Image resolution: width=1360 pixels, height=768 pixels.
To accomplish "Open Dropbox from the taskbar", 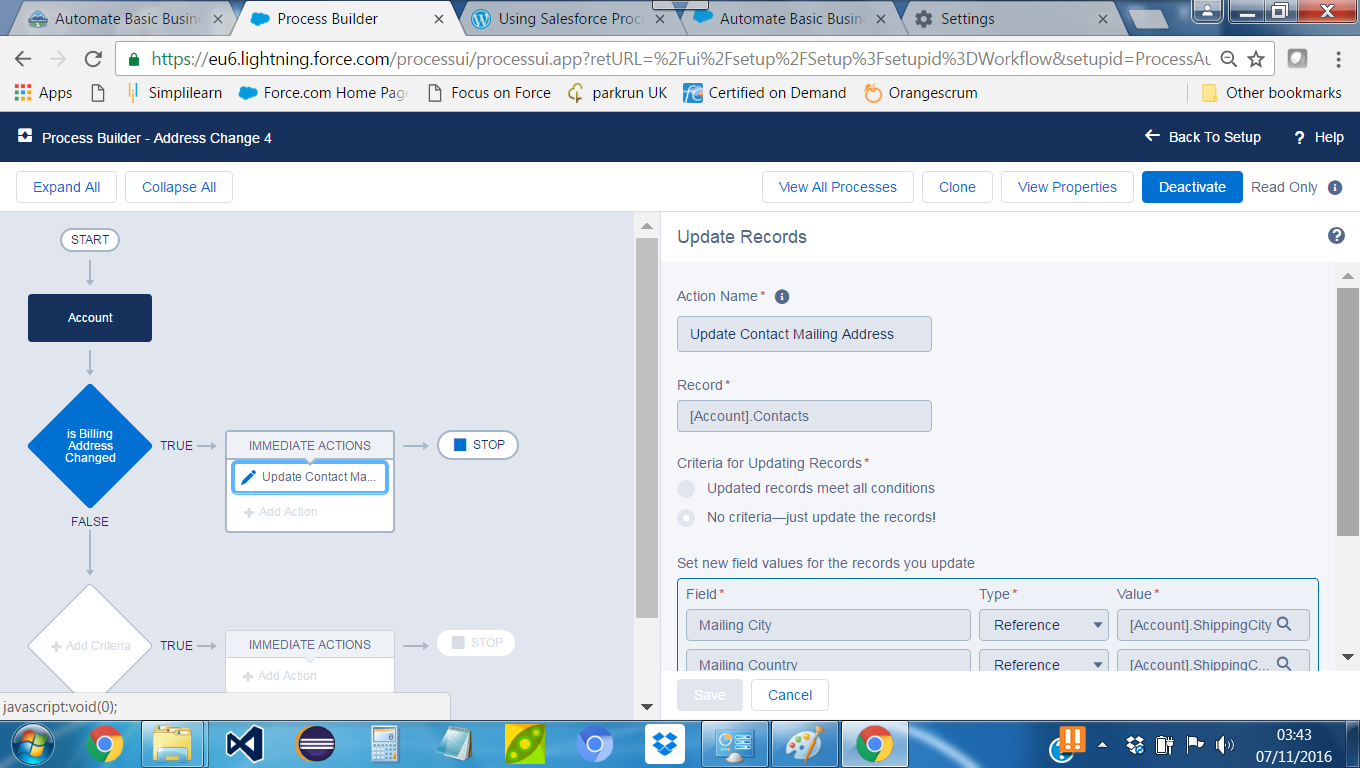I will click(664, 744).
